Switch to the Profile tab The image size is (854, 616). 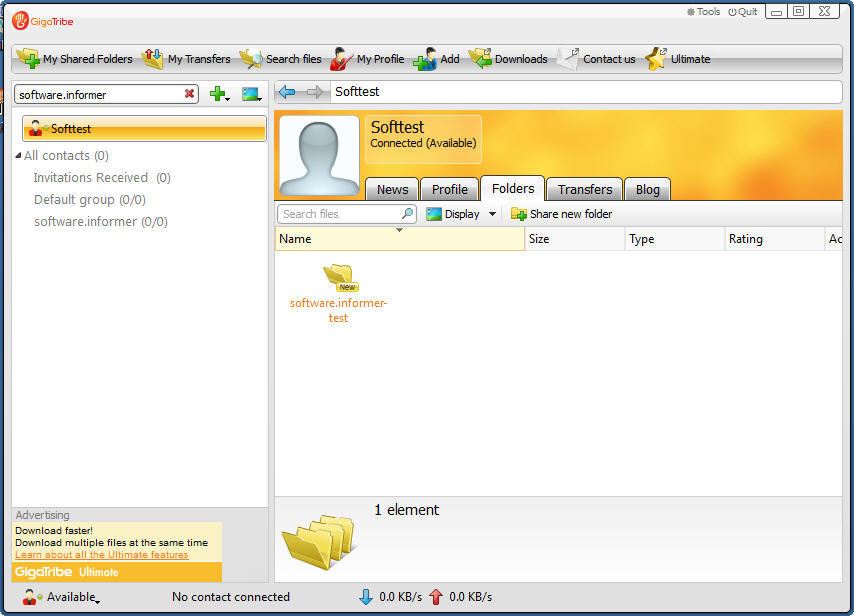coord(449,189)
